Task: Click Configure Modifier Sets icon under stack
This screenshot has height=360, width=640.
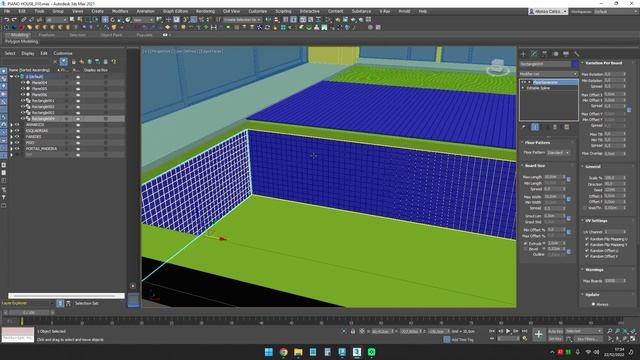Action: (567, 127)
